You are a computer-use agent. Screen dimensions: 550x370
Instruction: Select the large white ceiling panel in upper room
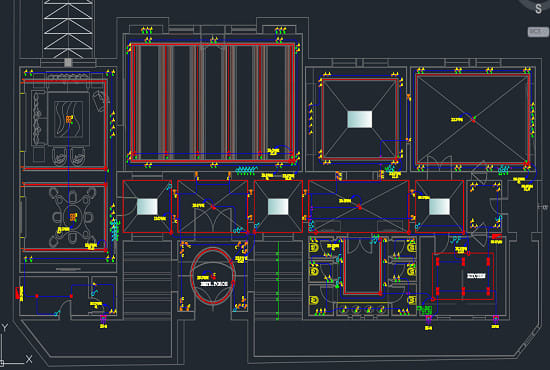(360, 119)
